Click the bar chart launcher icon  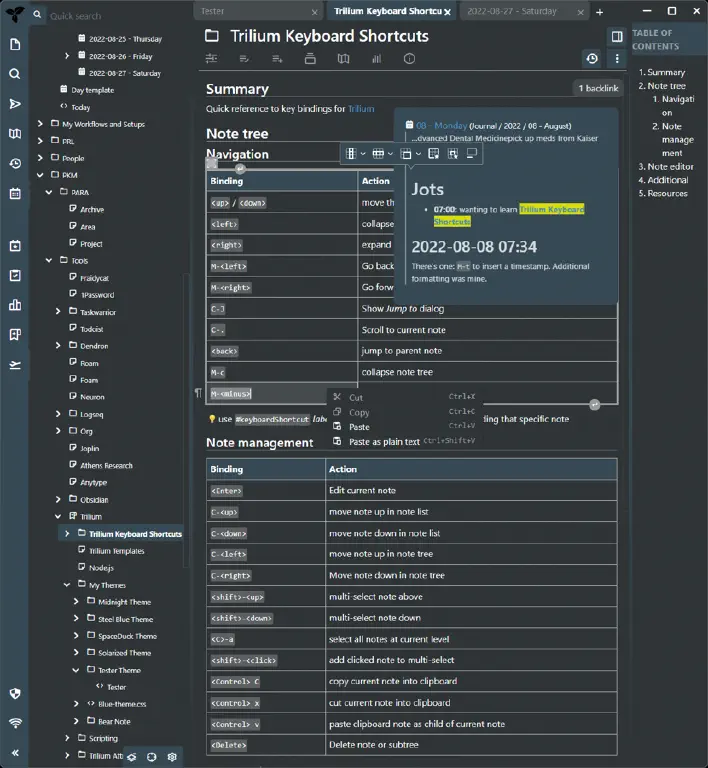click(15, 305)
